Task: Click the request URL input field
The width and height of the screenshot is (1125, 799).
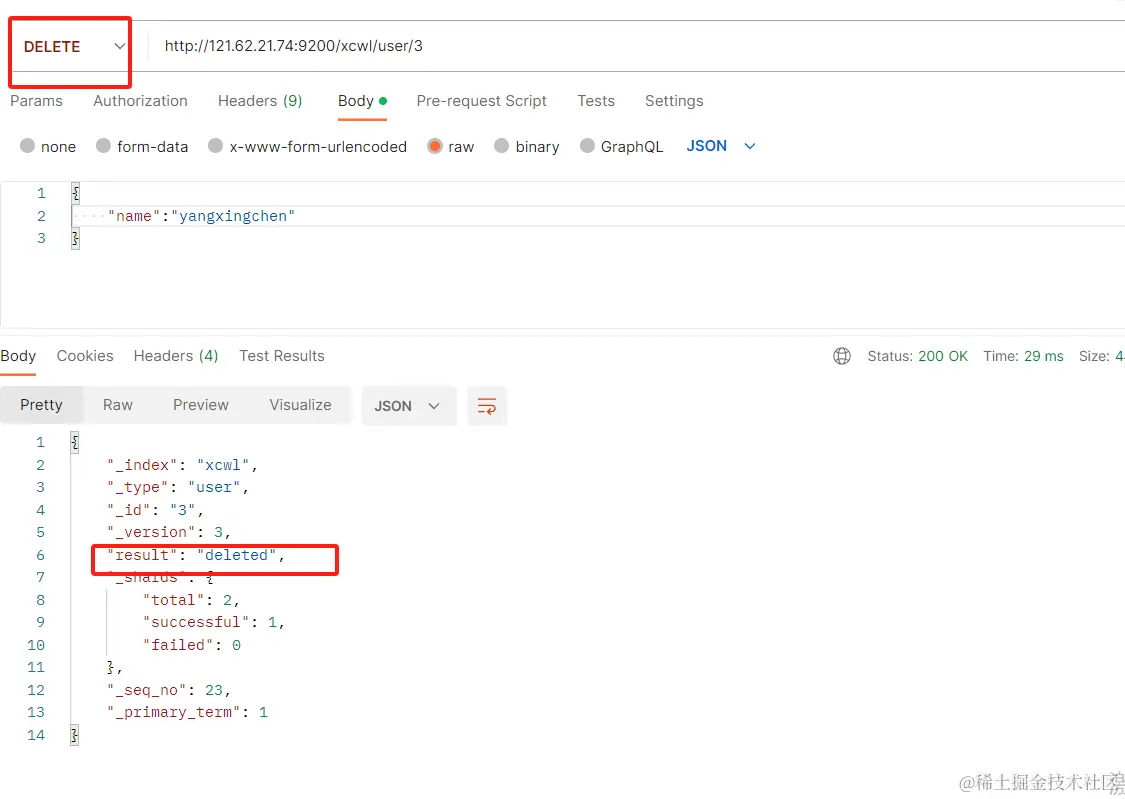Action: click(x=637, y=47)
